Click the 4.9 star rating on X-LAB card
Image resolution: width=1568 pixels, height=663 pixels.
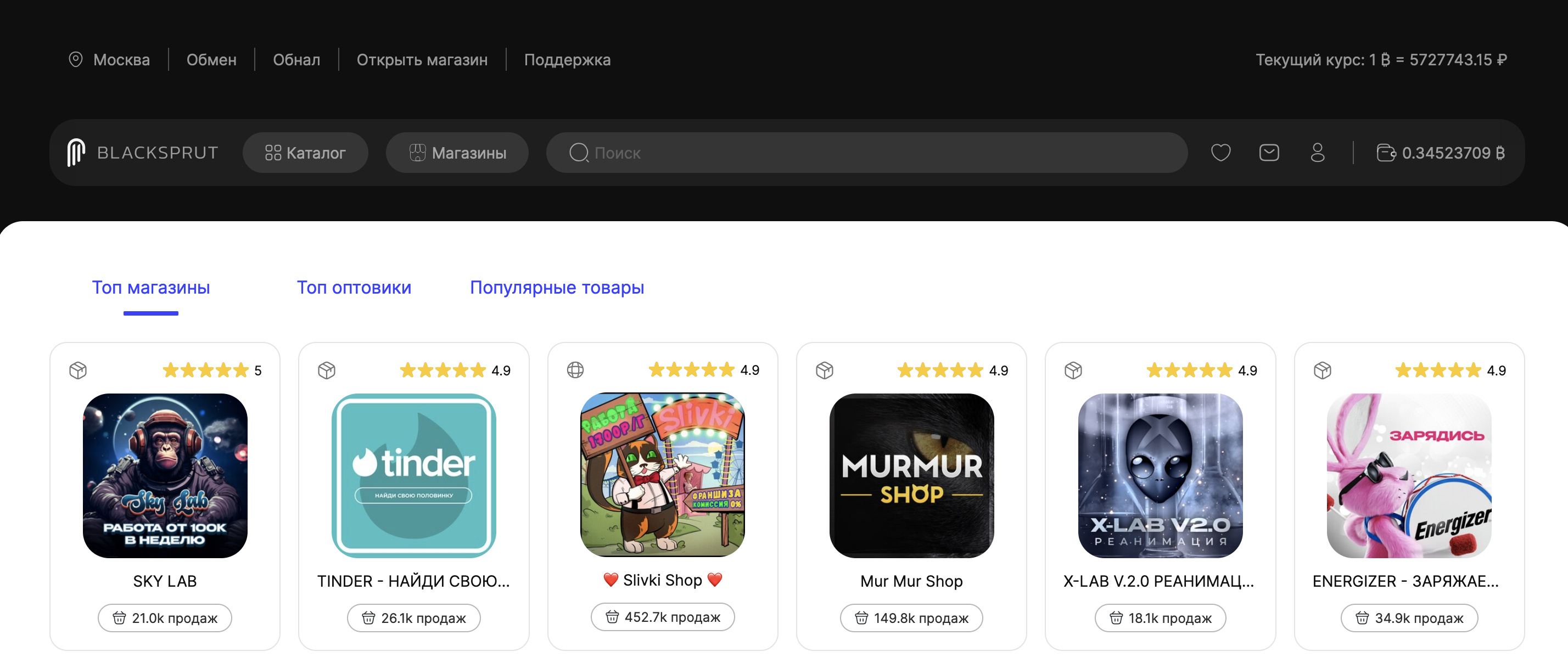coord(1202,370)
